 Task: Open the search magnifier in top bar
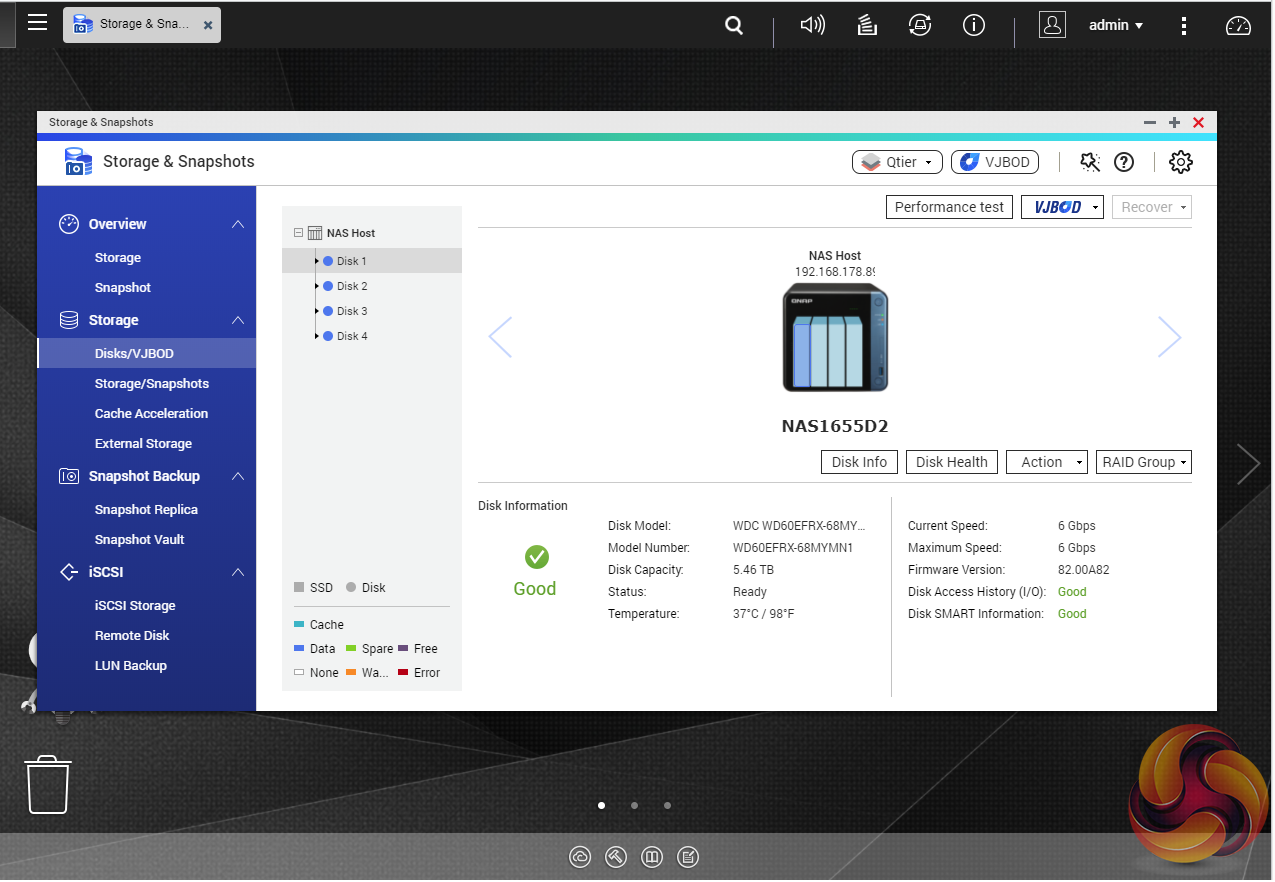pos(734,26)
